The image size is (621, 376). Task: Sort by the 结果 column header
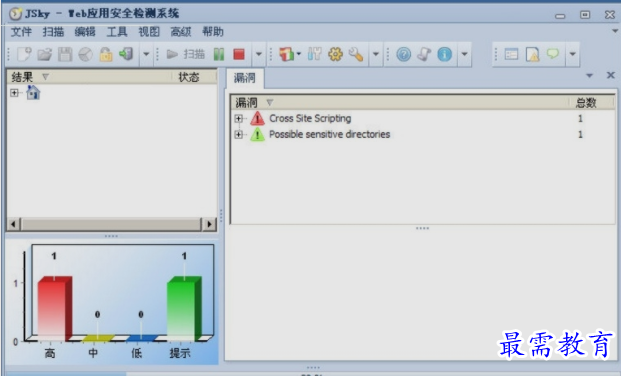click(x=89, y=77)
